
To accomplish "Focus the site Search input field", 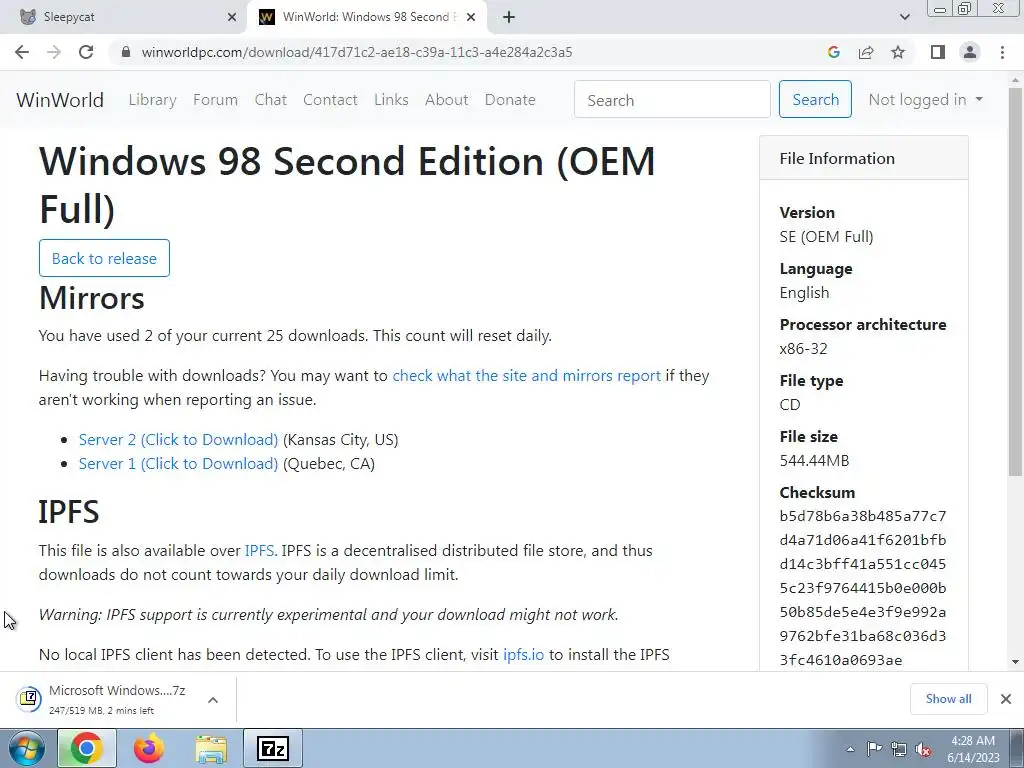I will (x=672, y=99).
